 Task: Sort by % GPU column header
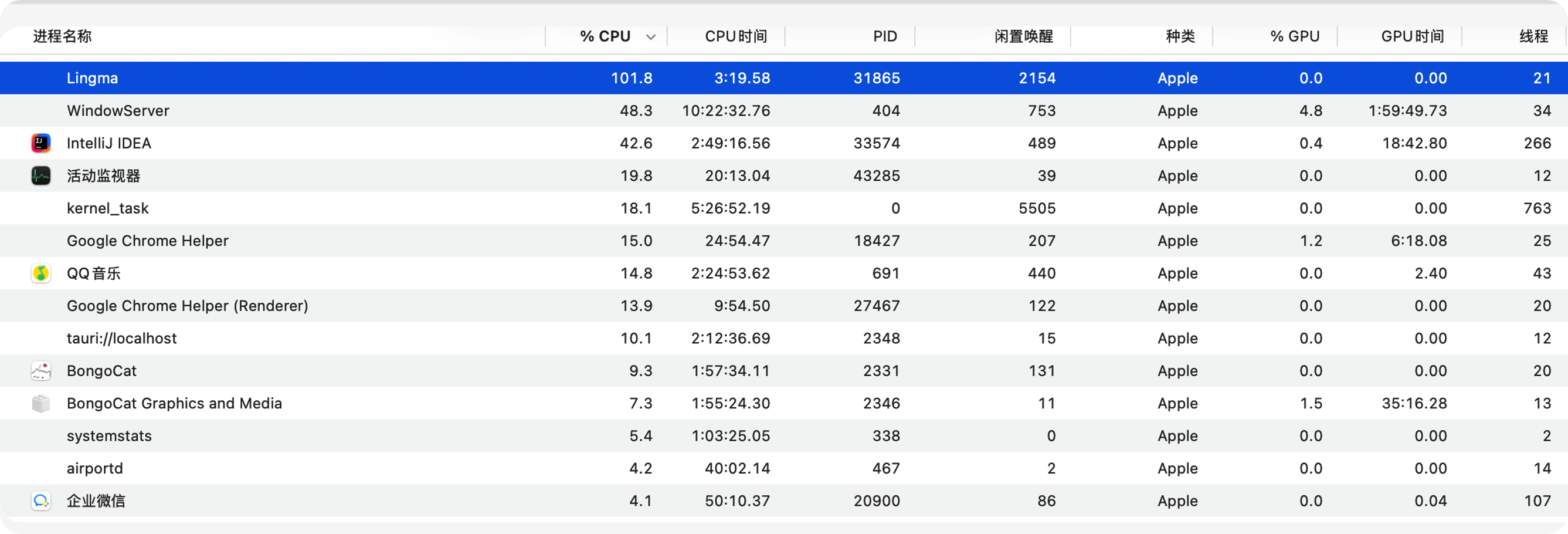(1295, 36)
